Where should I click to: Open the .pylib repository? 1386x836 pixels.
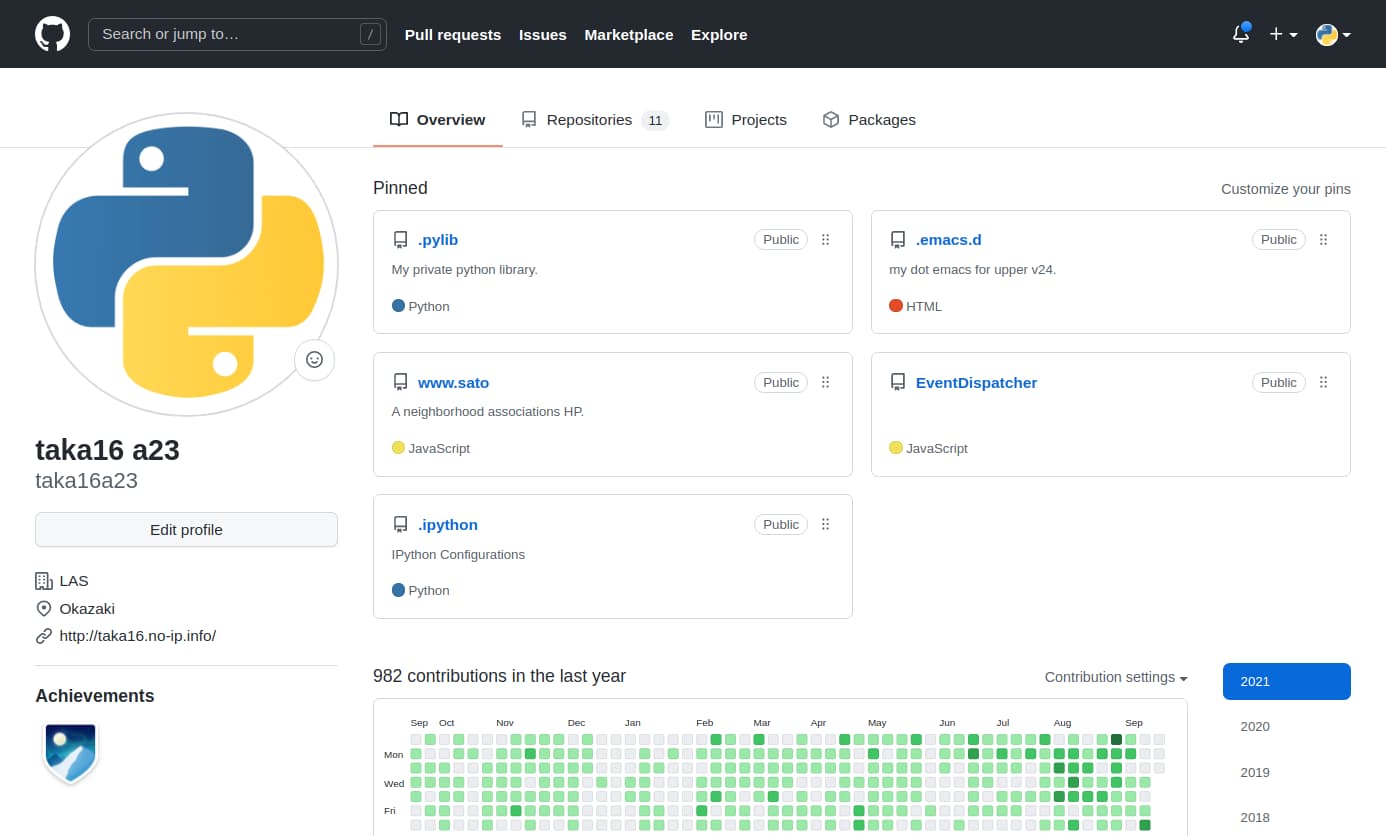click(x=438, y=240)
